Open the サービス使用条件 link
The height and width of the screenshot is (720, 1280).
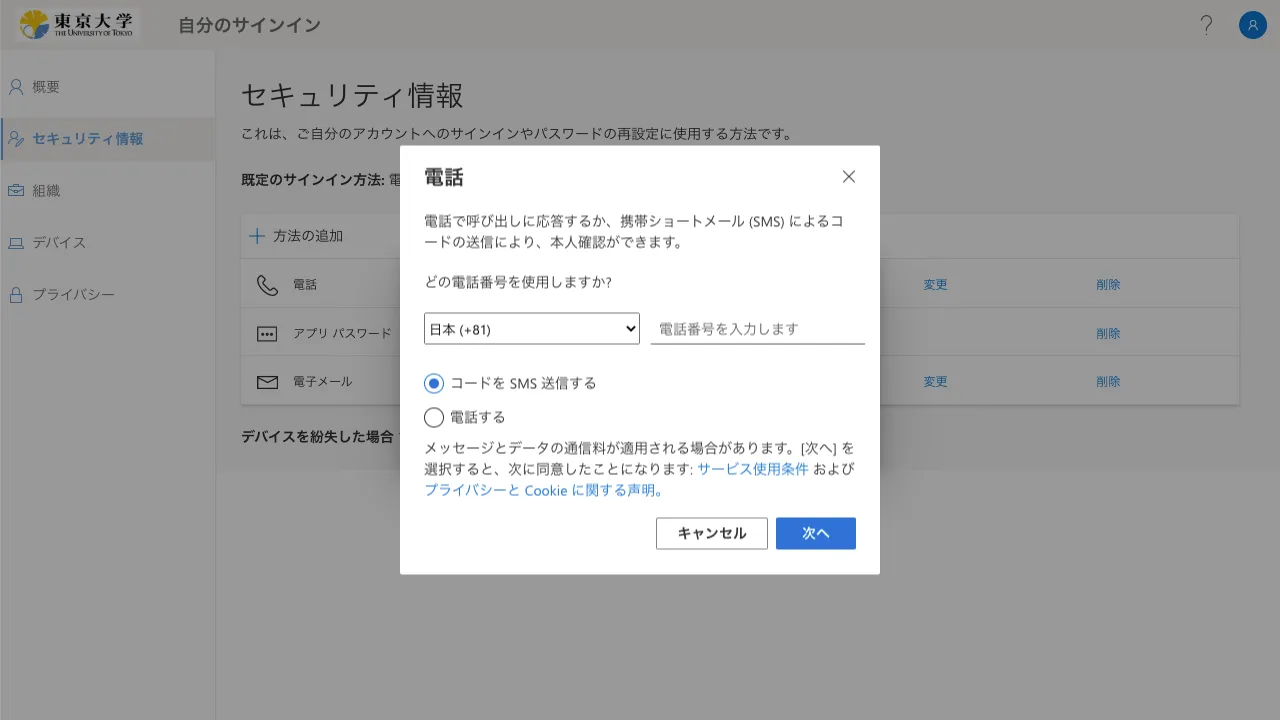[x=752, y=469]
